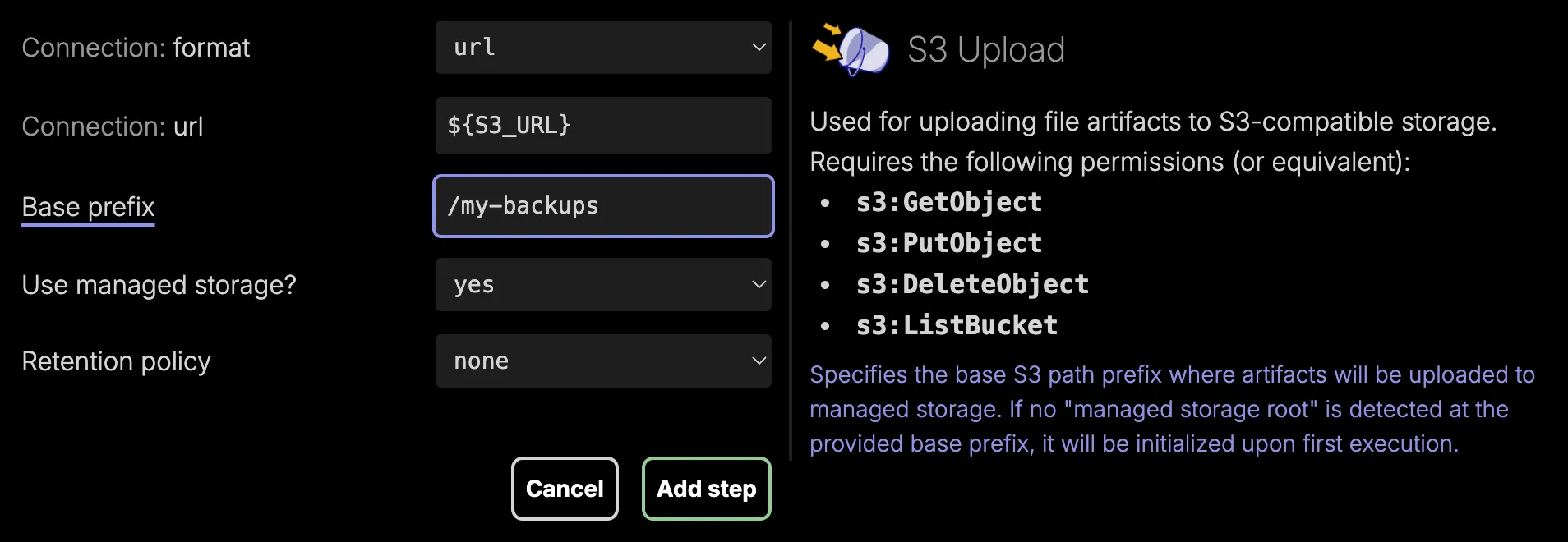This screenshot has height=542, width=1568.
Task: Open the Connection format dropdown
Action: coord(604,48)
